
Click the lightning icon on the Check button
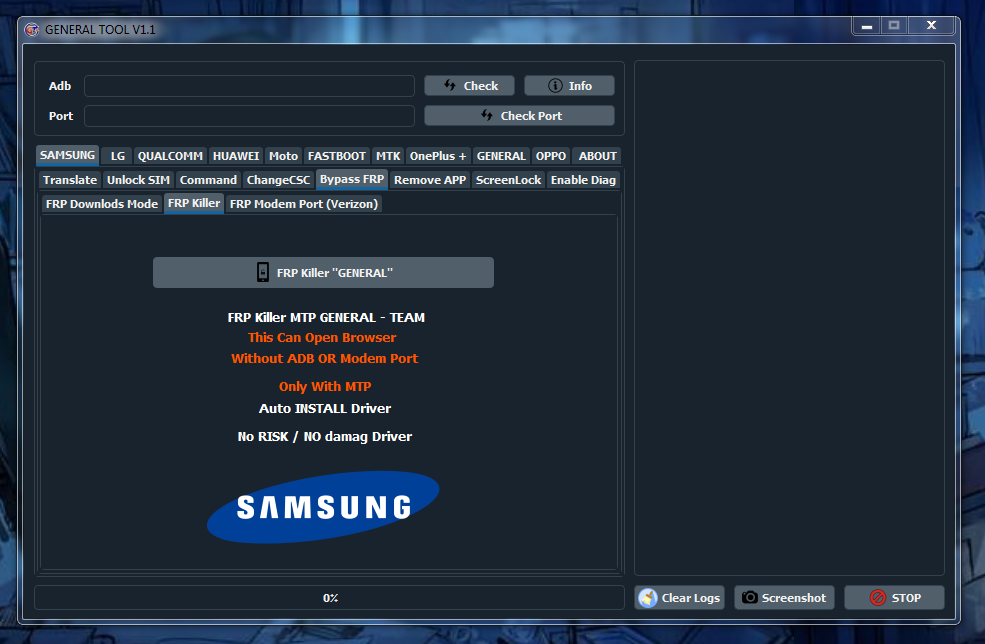pyautogui.click(x=450, y=85)
